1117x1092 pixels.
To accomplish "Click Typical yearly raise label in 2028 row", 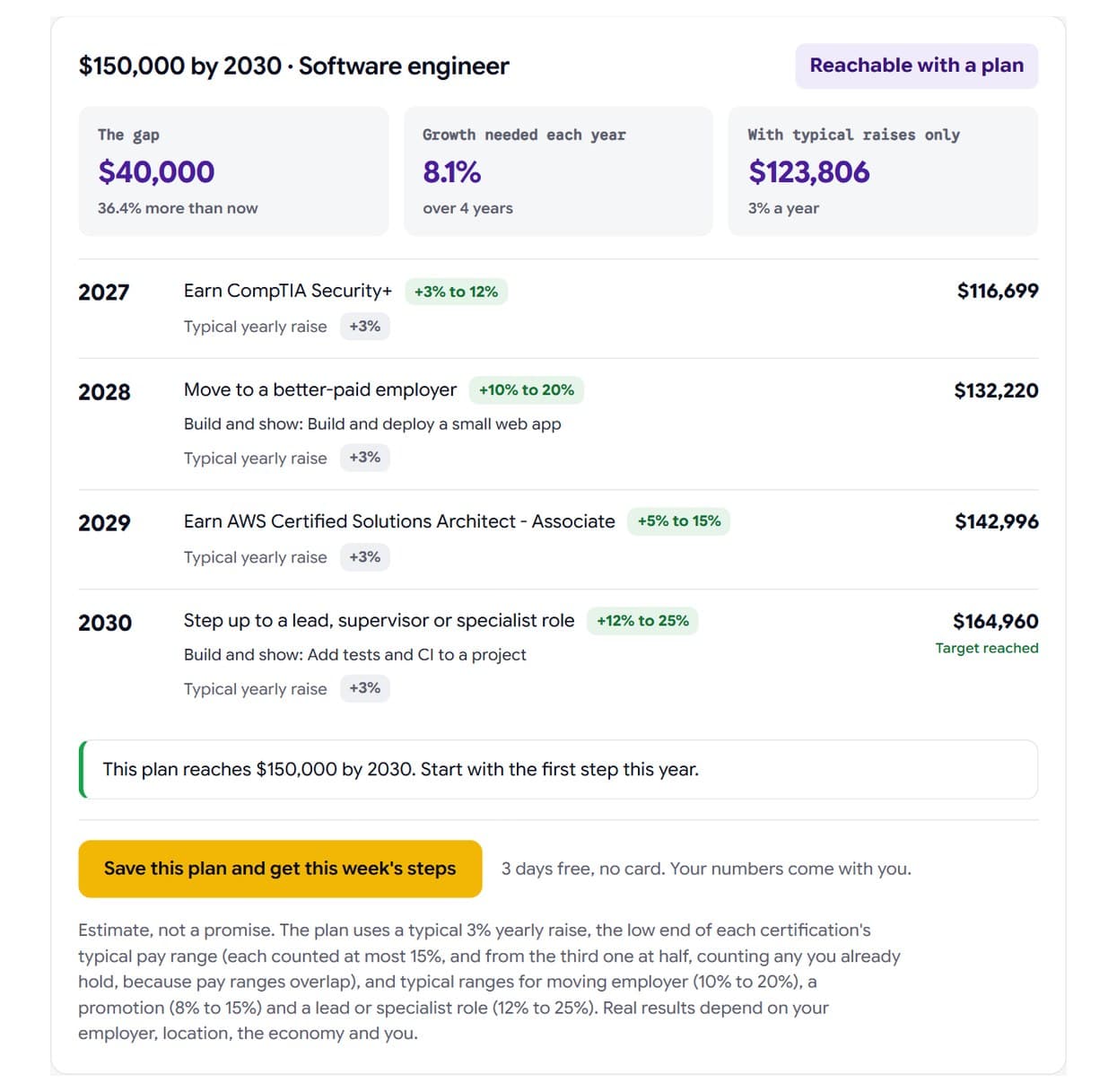I will (x=256, y=459).
